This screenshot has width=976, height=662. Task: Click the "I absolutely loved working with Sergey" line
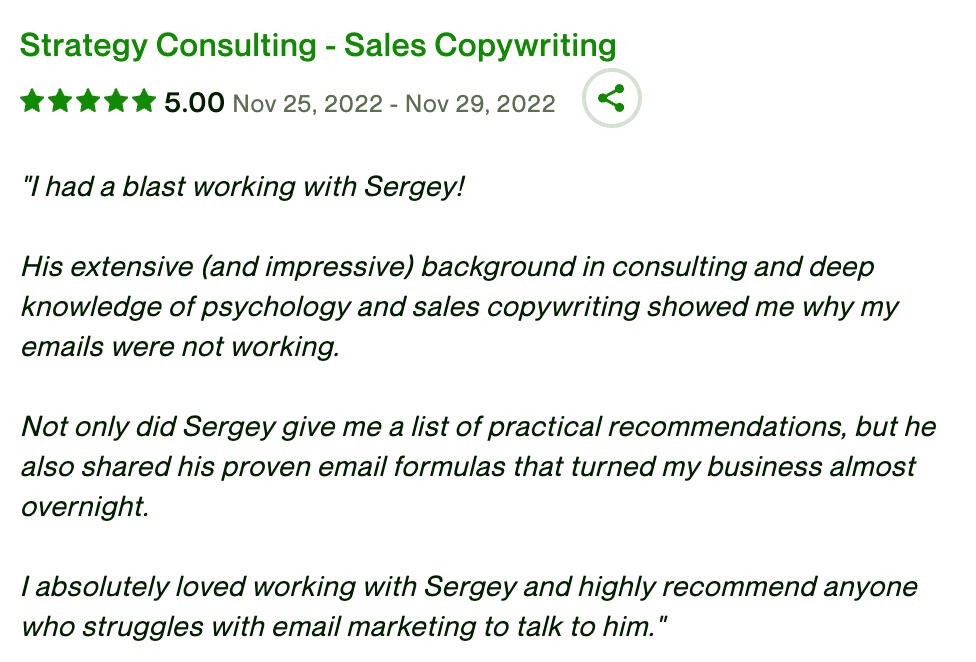(469, 587)
